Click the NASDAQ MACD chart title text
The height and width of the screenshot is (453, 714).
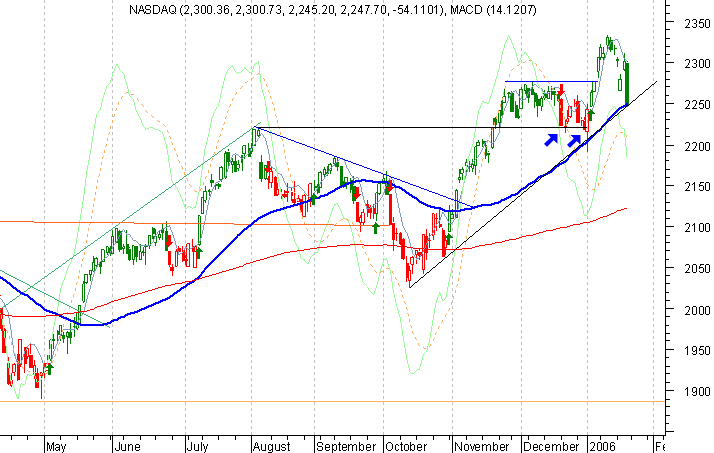[333, 10]
